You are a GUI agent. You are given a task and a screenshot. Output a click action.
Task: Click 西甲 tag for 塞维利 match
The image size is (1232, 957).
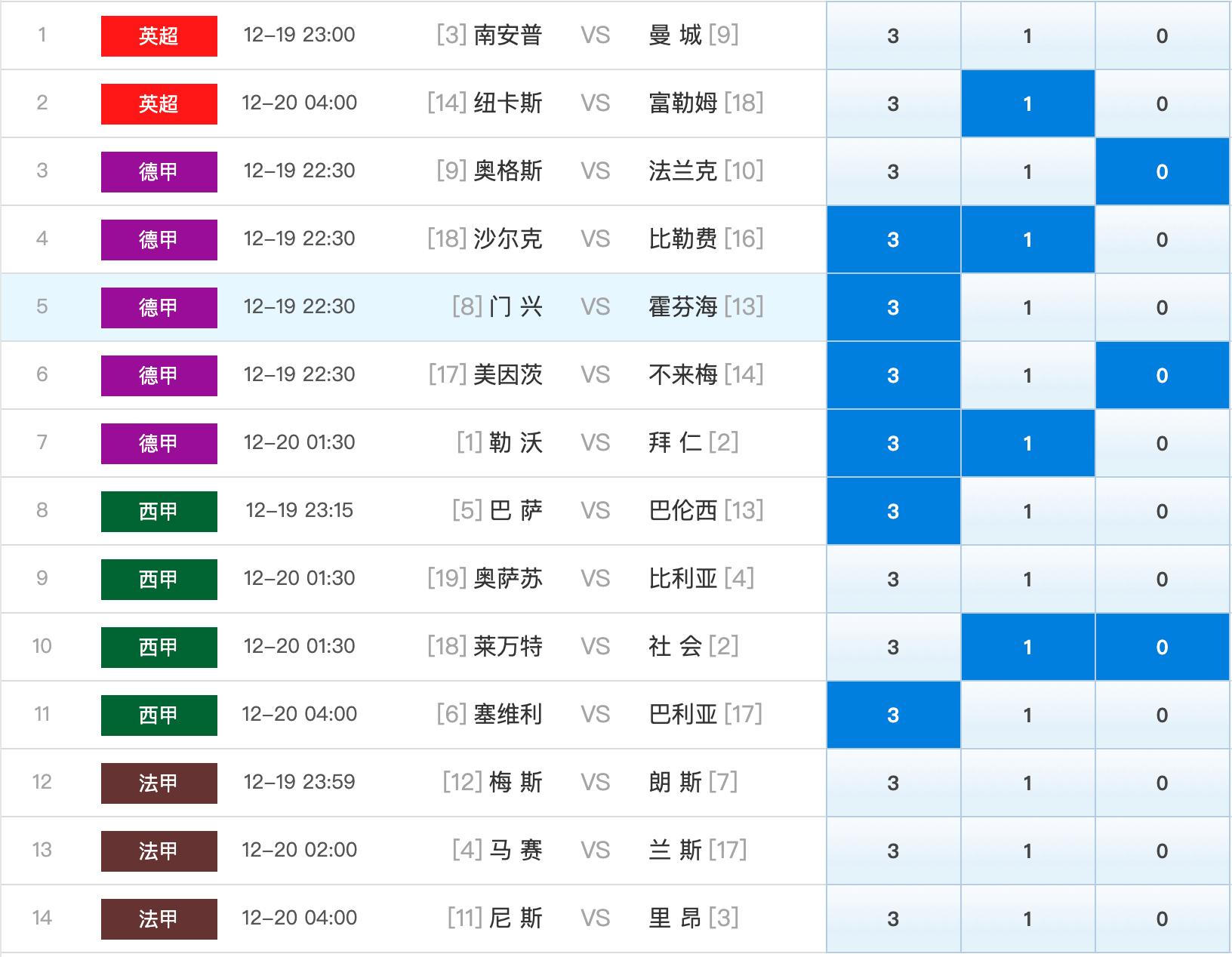[159, 715]
